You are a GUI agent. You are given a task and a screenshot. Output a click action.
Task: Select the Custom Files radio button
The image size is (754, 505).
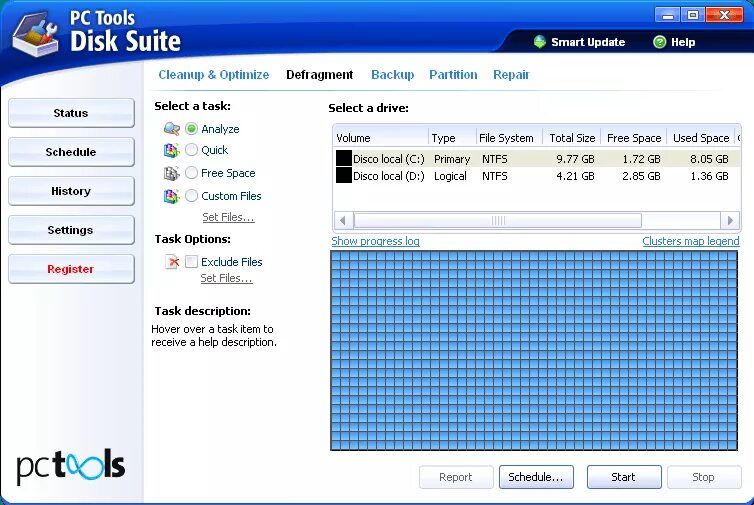(191, 196)
